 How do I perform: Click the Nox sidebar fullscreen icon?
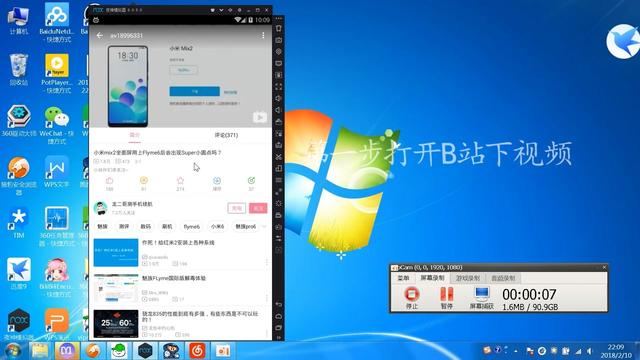[279, 87]
